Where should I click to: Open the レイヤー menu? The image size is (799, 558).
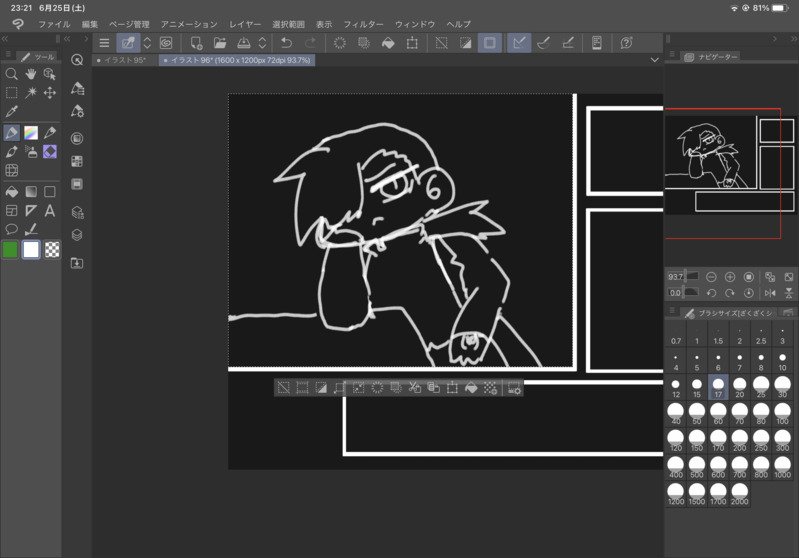coord(245,24)
